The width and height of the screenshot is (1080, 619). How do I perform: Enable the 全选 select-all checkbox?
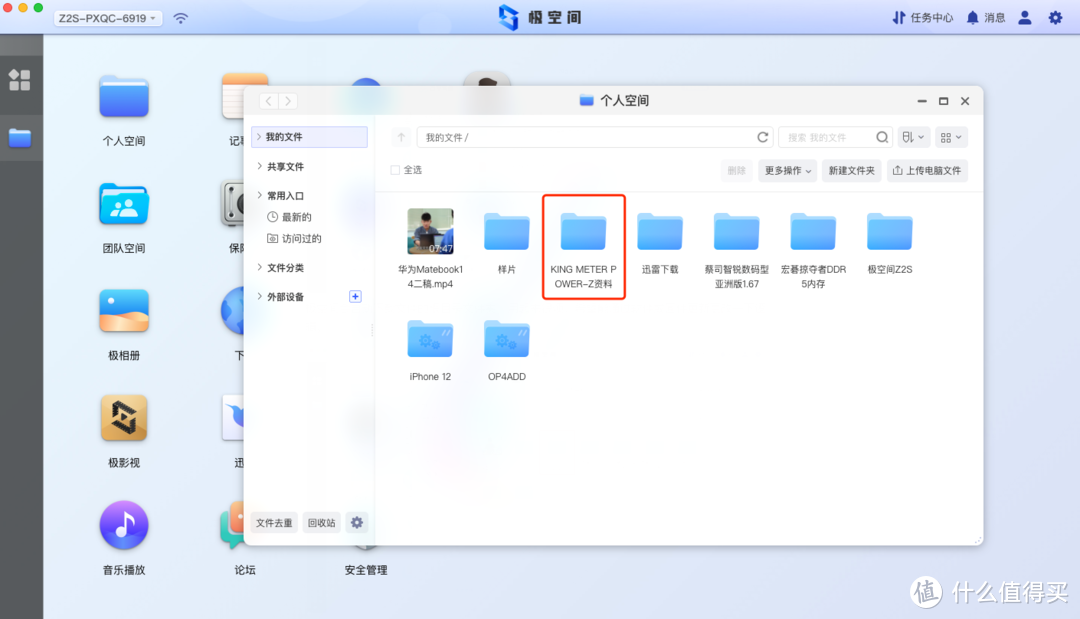tap(396, 169)
